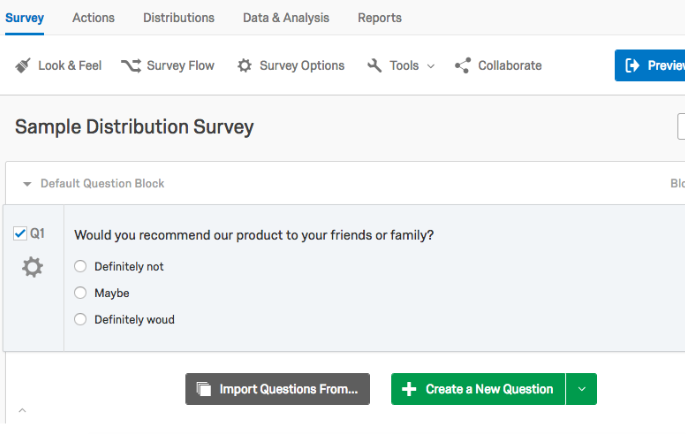
Task: Collapse the Default Question Block triangle
Action: [x=27, y=184]
